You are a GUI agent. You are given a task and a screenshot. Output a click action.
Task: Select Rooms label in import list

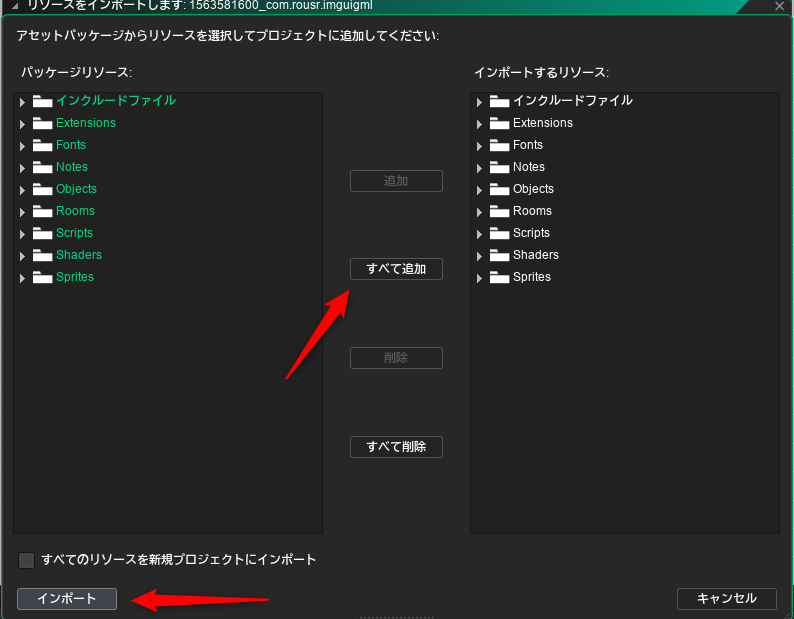tap(532, 211)
